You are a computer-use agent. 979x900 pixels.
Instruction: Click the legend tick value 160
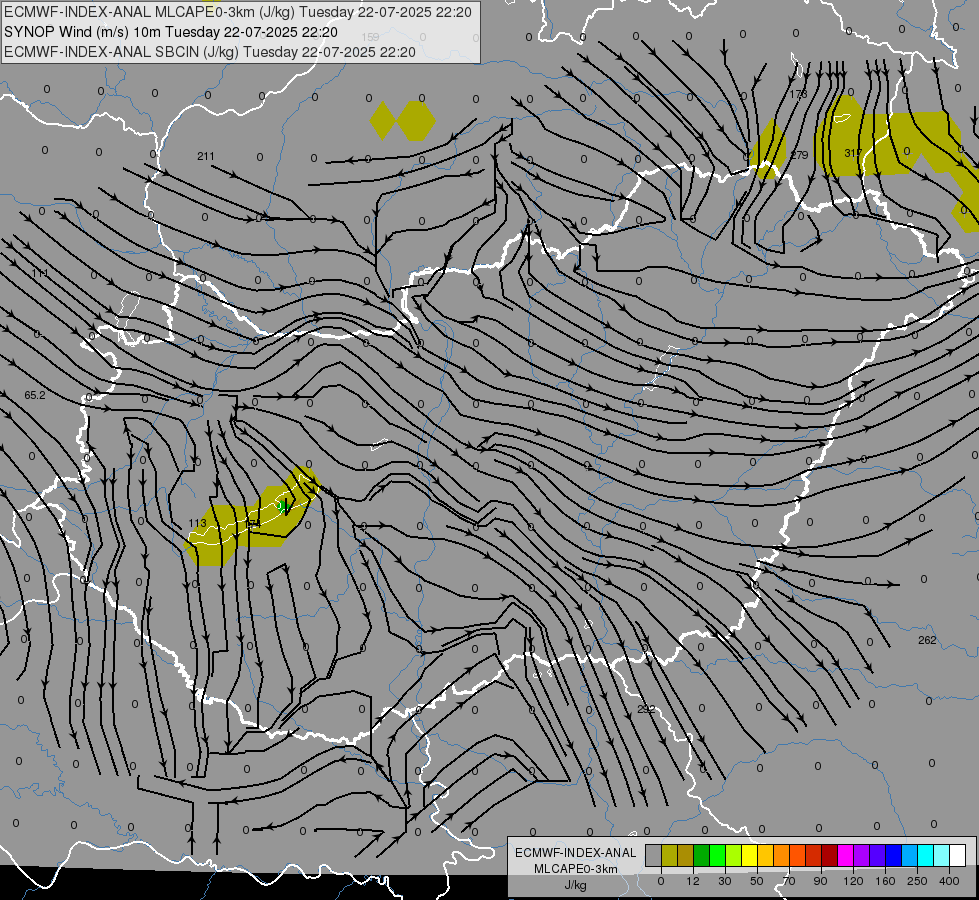(885, 881)
